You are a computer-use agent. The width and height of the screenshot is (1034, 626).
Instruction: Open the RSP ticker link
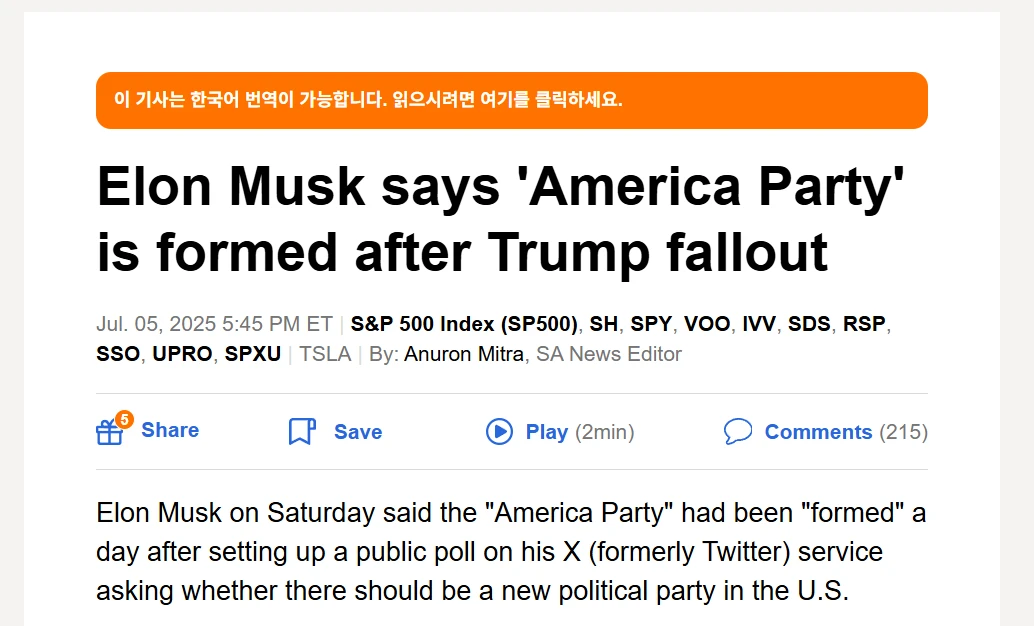(865, 324)
